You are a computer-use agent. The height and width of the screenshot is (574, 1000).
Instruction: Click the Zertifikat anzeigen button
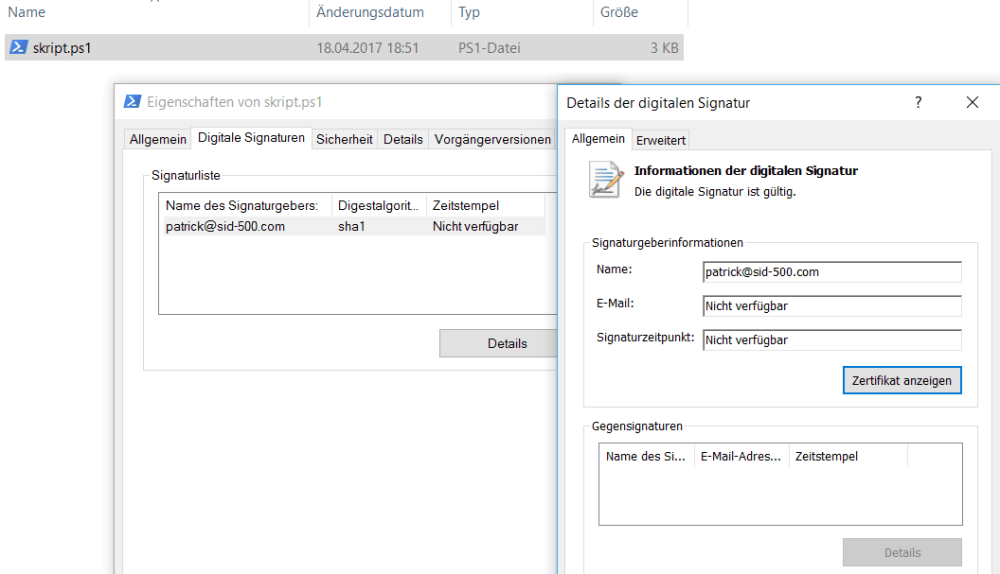click(x=902, y=380)
